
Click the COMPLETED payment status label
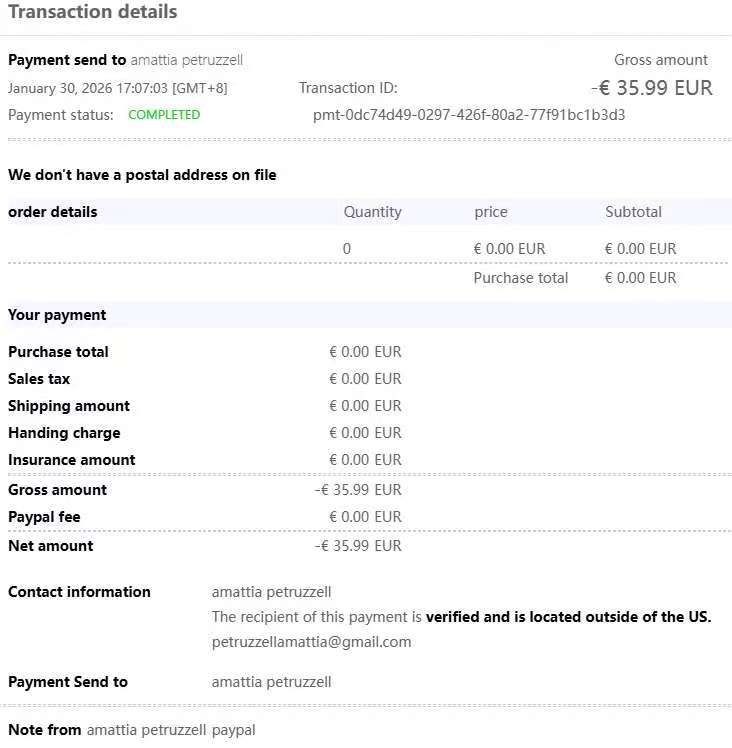click(164, 115)
